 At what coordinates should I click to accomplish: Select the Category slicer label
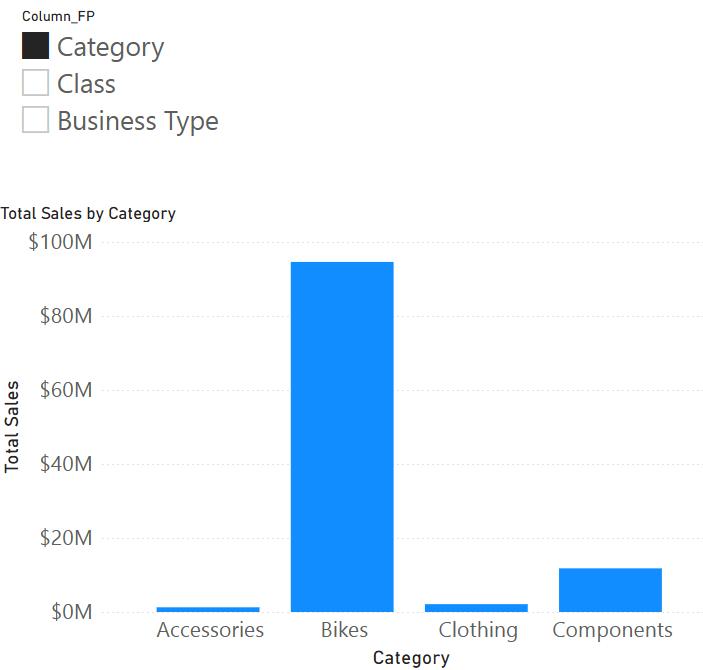coord(111,48)
